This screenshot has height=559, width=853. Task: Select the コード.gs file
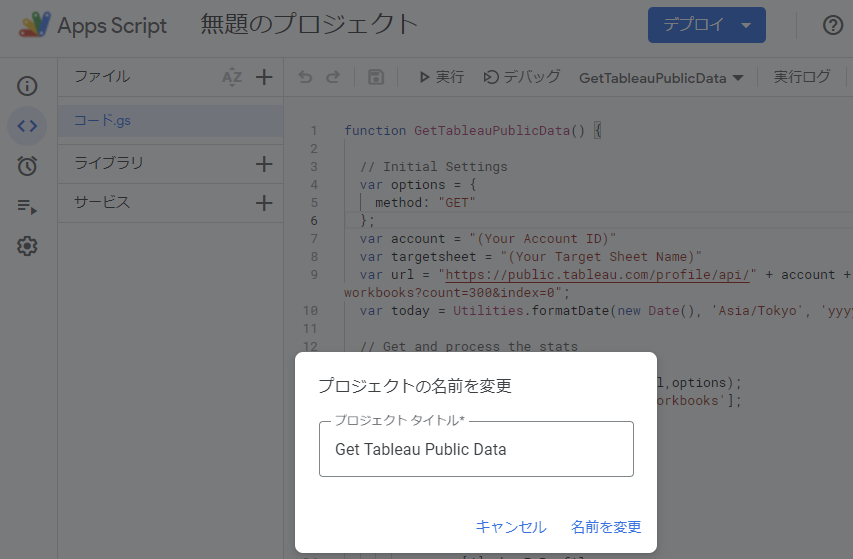pyautogui.click(x=170, y=121)
